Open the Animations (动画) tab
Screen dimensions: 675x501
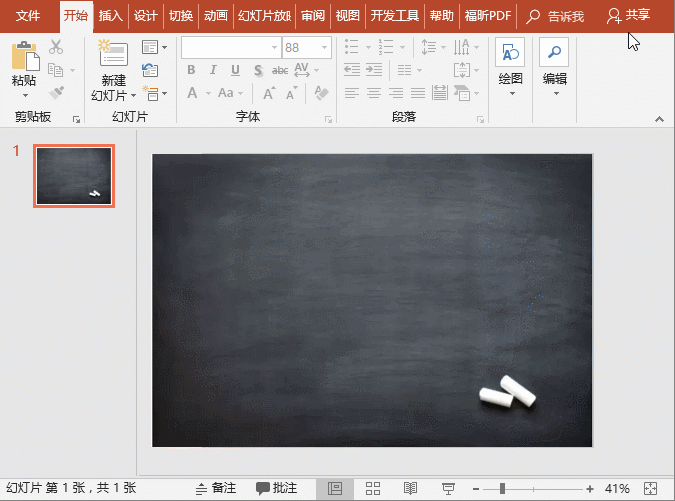pyautogui.click(x=215, y=15)
